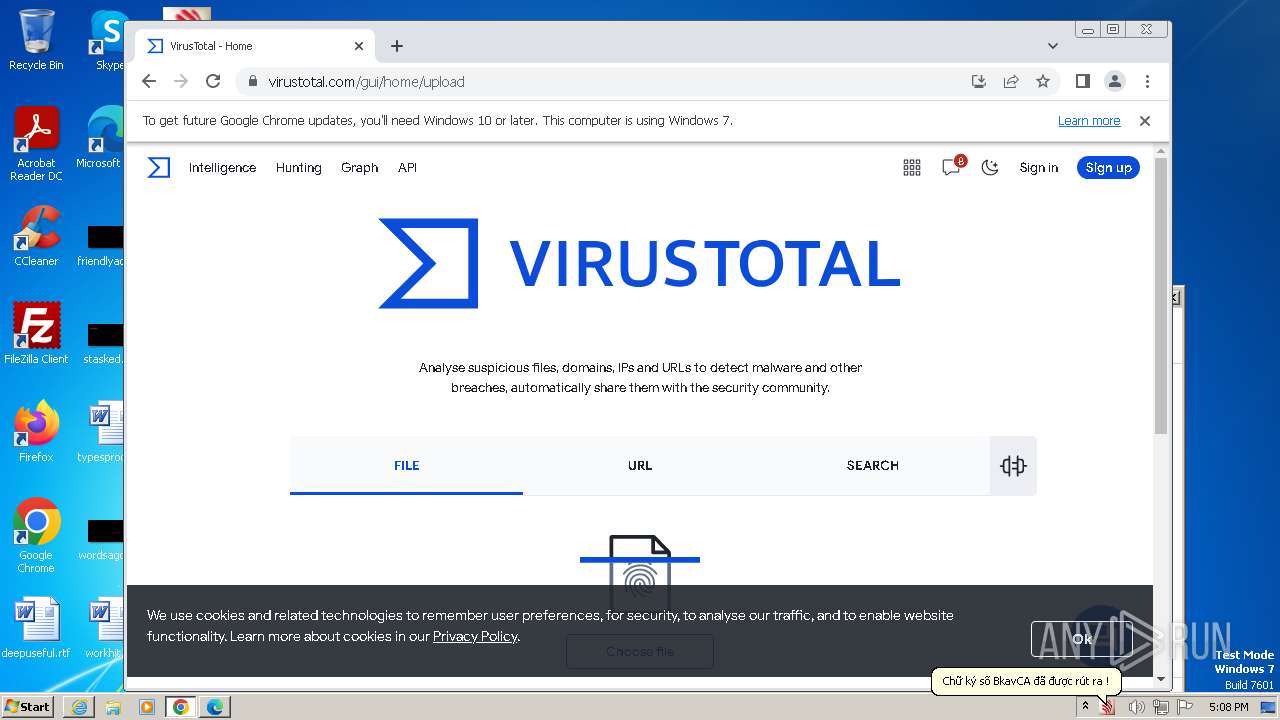Open Microsoft Edge from taskbar
The height and width of the screenshot is (720, 1280).
tap(215, 707)
